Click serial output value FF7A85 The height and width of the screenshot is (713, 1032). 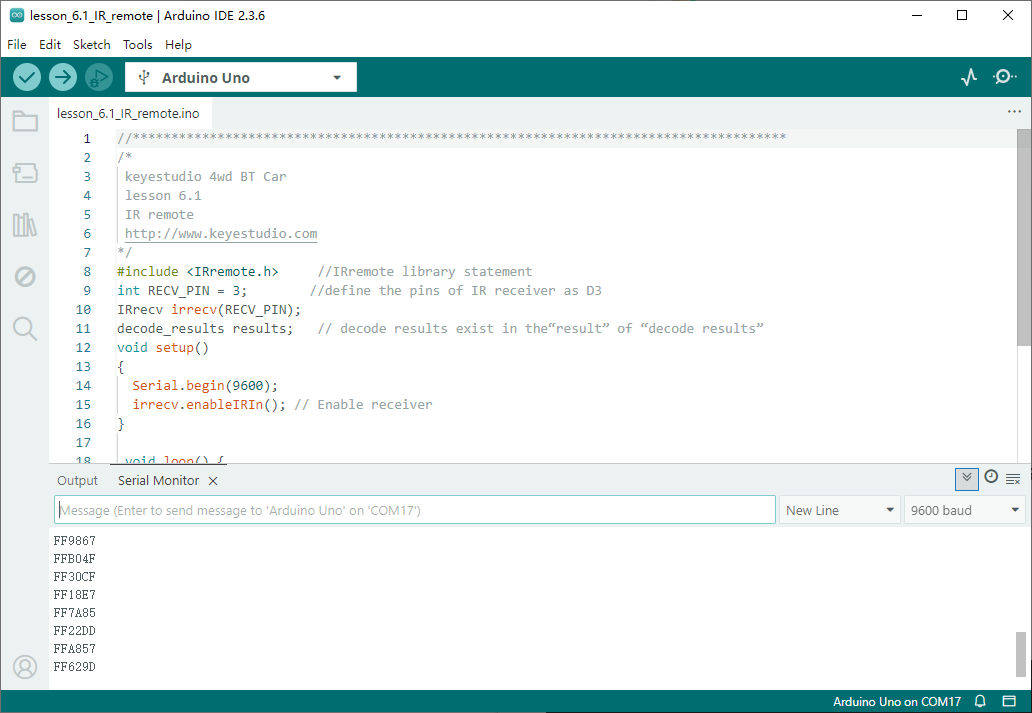tap(74, 613)
